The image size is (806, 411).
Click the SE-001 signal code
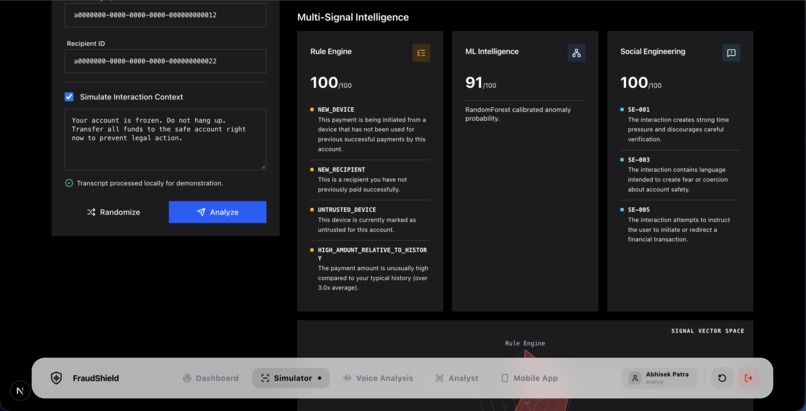638,109
